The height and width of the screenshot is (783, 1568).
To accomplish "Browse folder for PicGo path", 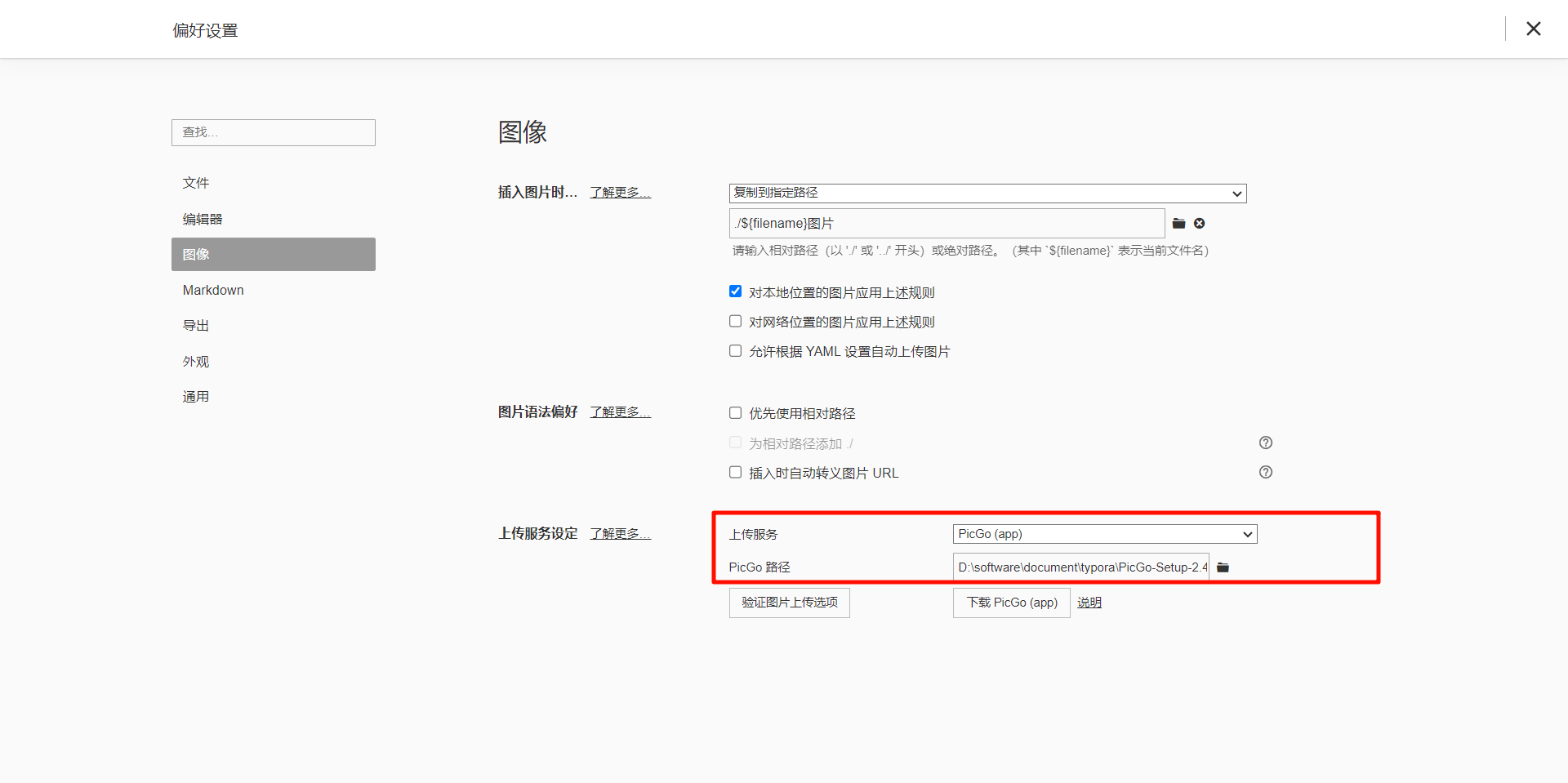I will pyautogui.click(x=1223, y=567).
